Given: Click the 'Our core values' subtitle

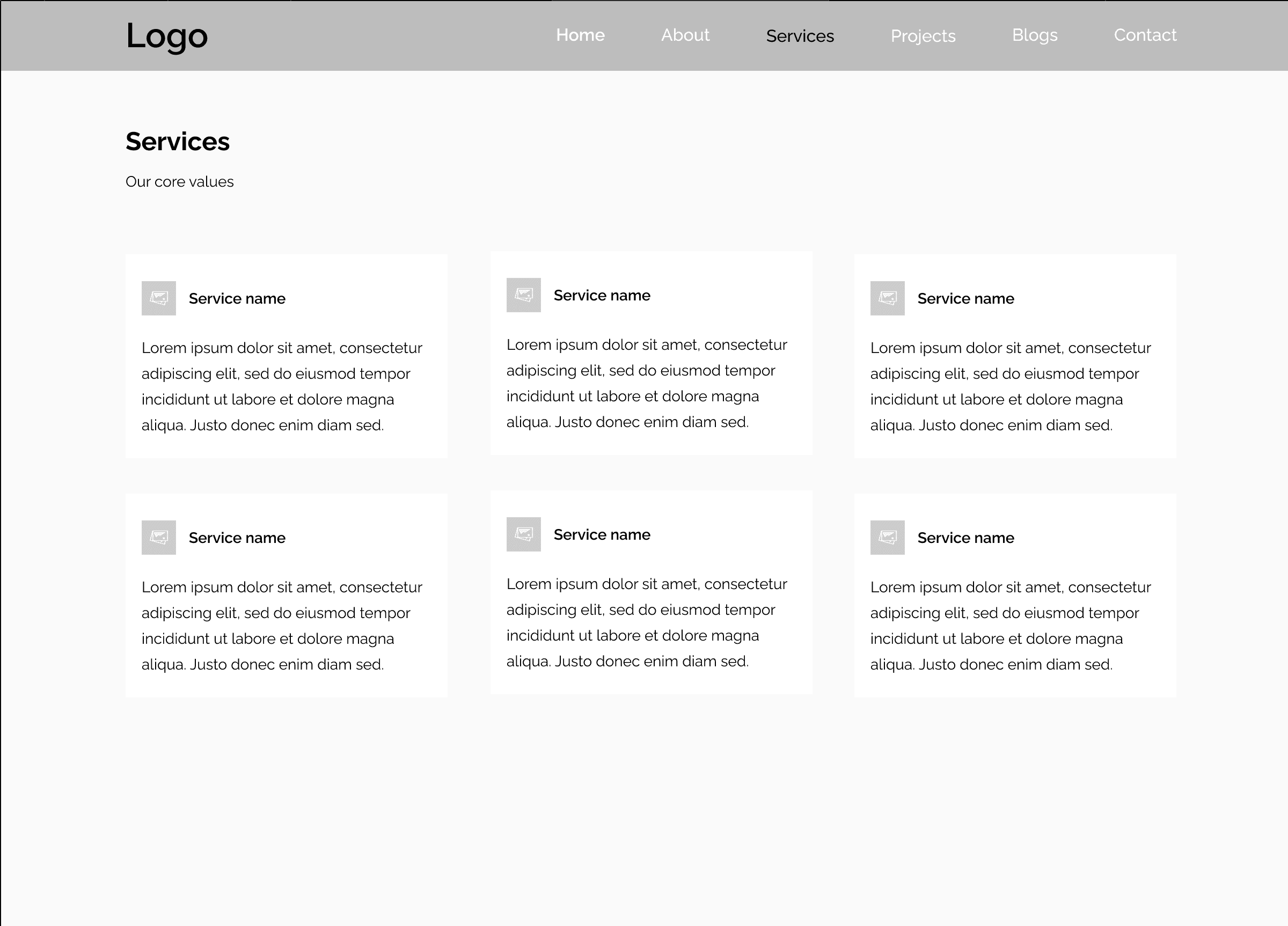Looking at the screenshot, I should point(179,182).
